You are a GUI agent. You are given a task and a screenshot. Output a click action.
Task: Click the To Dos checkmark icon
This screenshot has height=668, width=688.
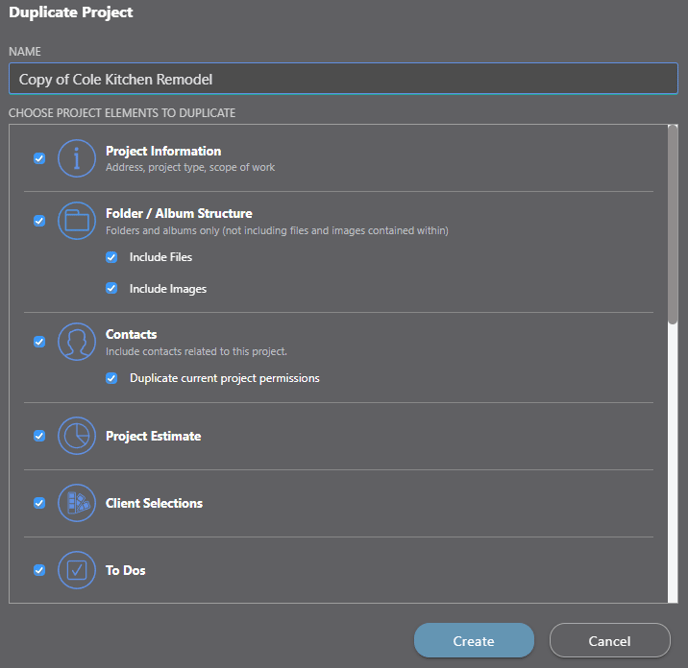click(77, 570)
